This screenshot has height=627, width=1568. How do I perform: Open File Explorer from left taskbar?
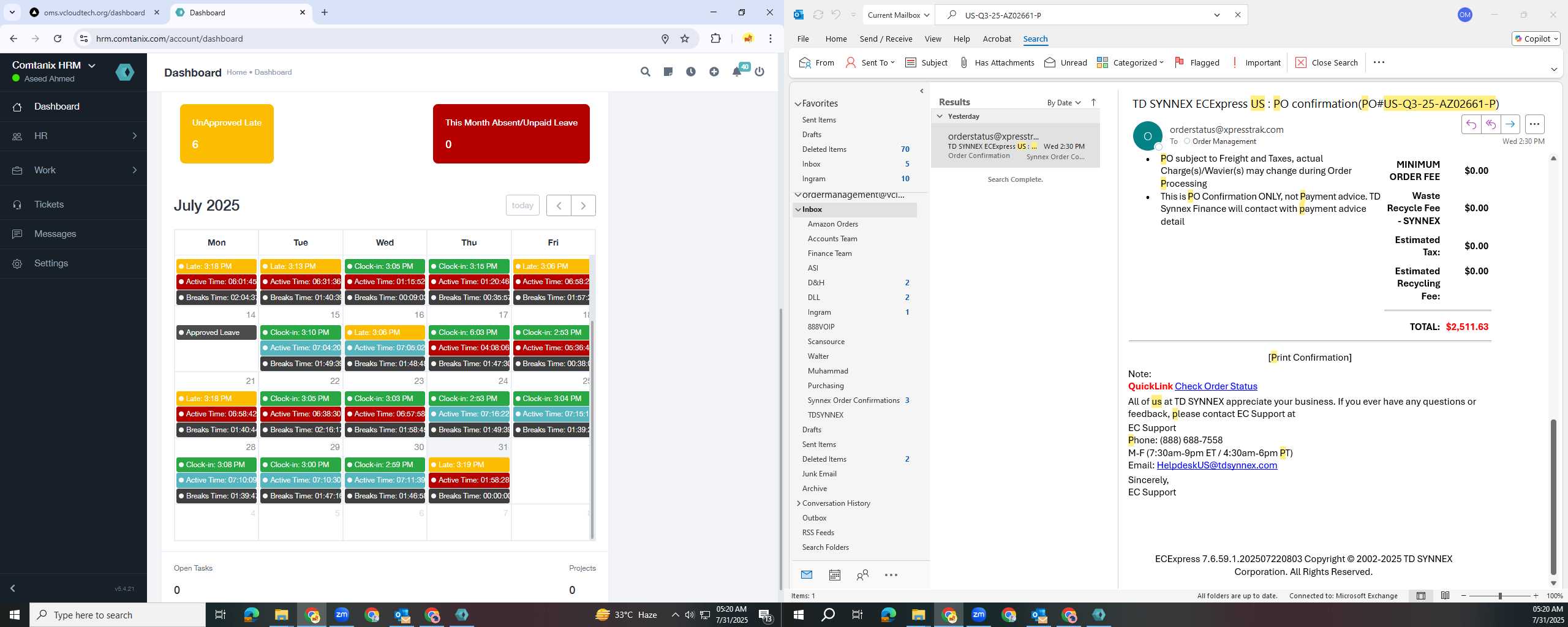[281, 615]
